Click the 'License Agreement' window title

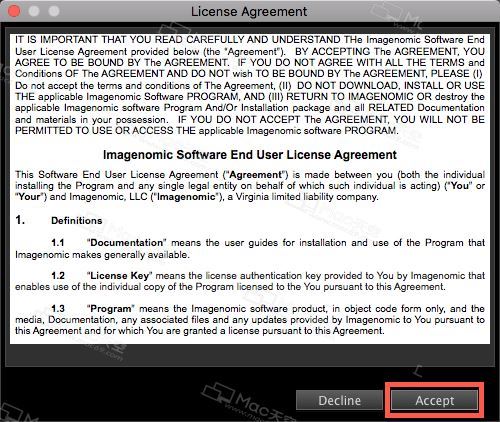pos(249,12)
